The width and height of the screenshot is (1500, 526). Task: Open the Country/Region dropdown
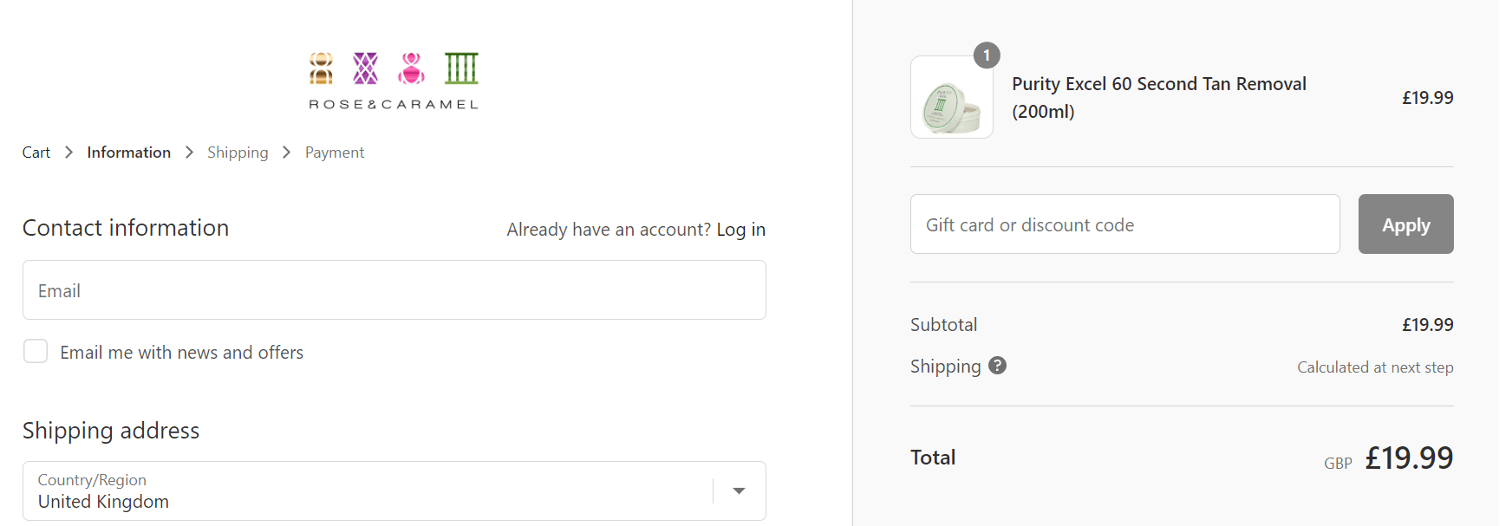394,491
